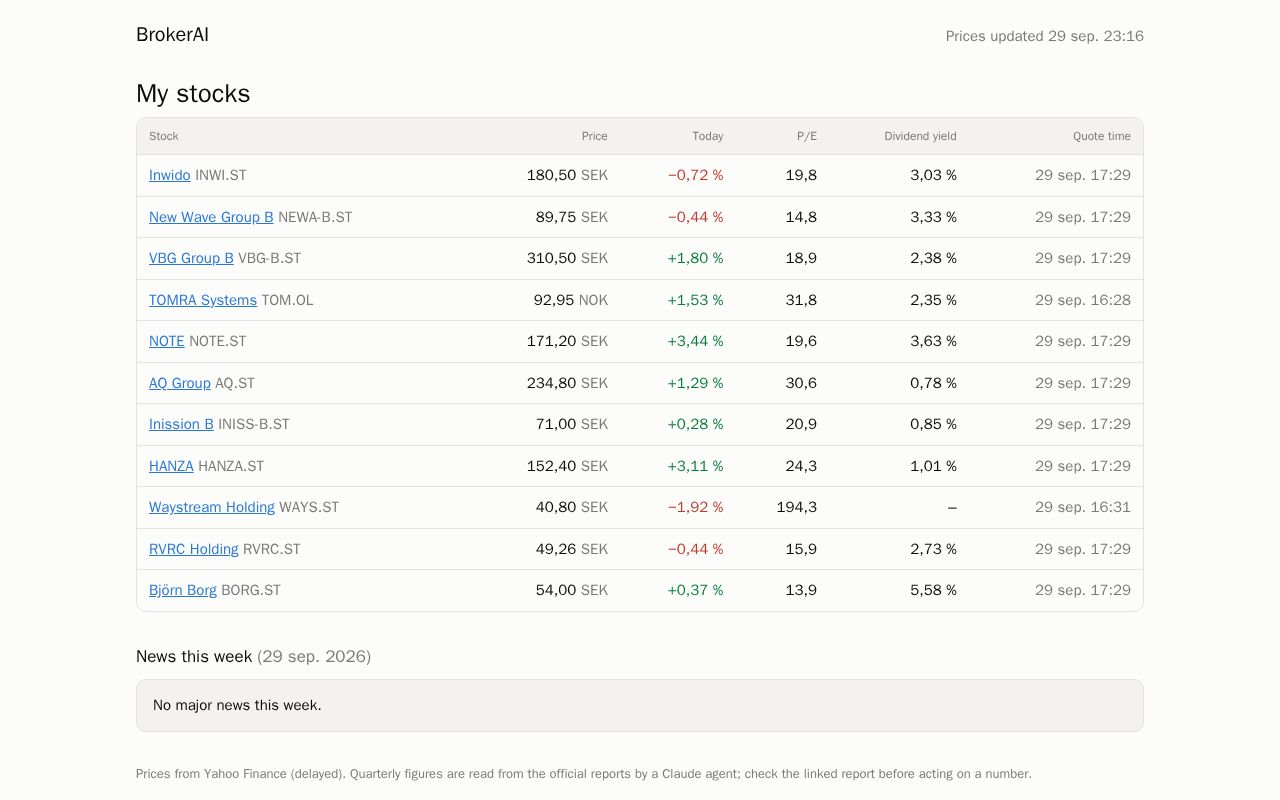Click Waystream's quote time 29 sep. 16:31

pyautogui.click(x=1083, y=507)
